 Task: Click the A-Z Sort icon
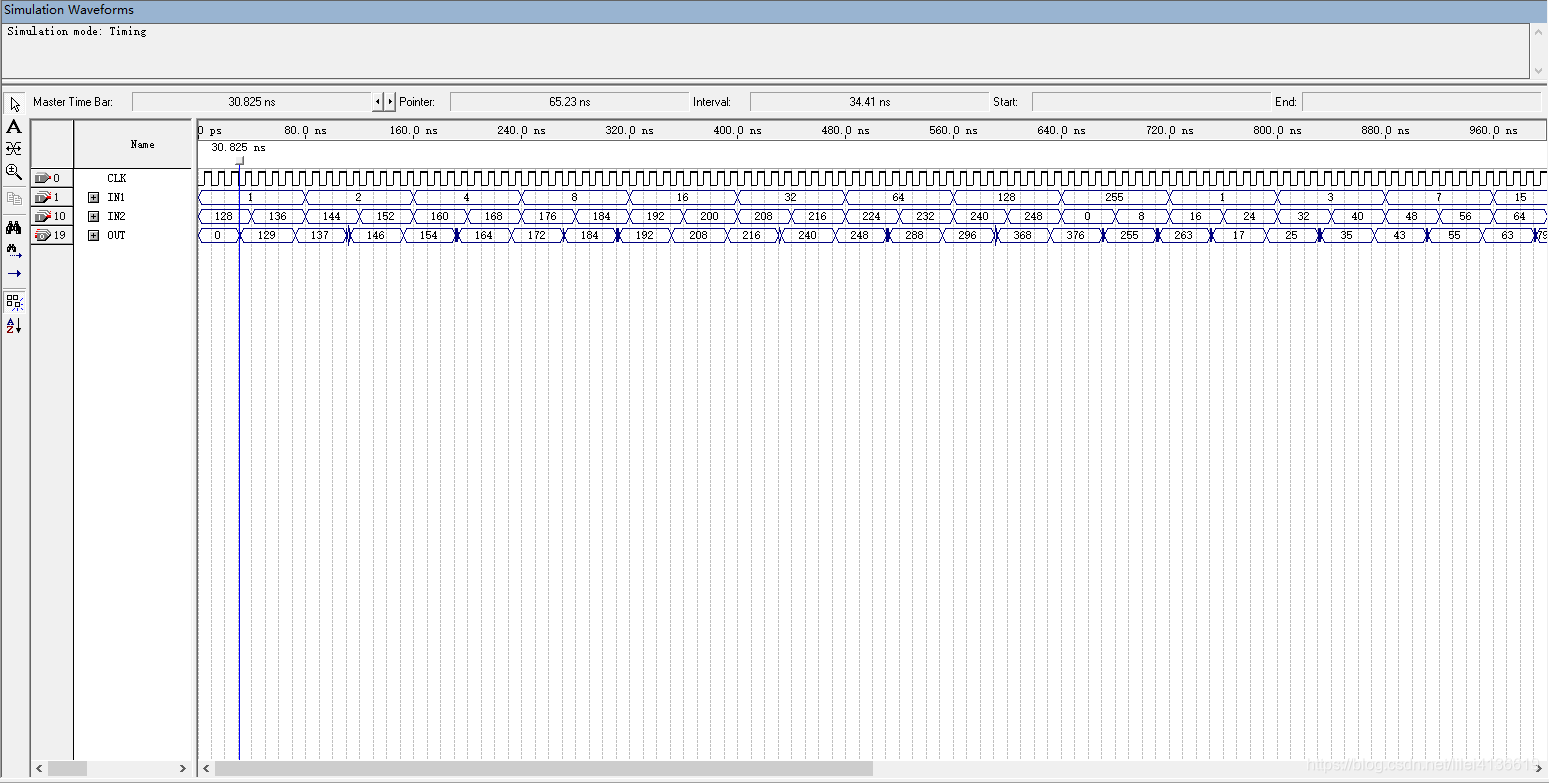(x=14, y=325)
